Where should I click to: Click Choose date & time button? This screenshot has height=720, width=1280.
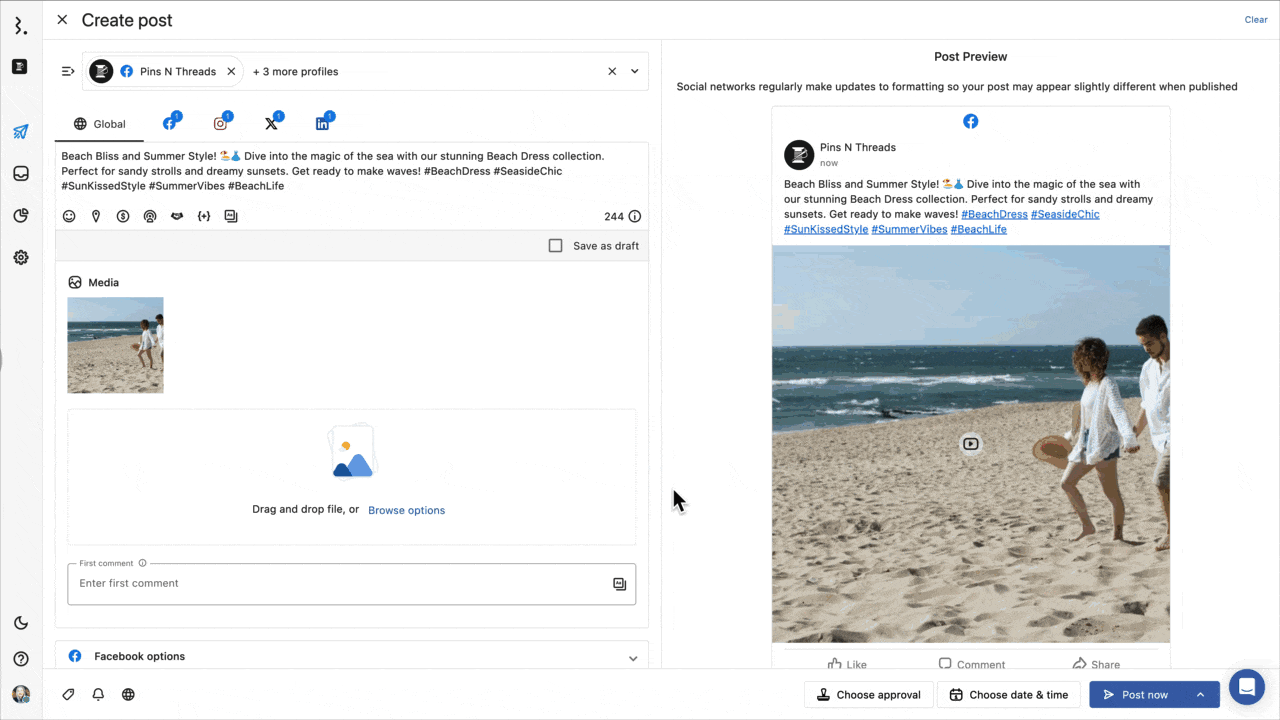tap(1009, 695)
